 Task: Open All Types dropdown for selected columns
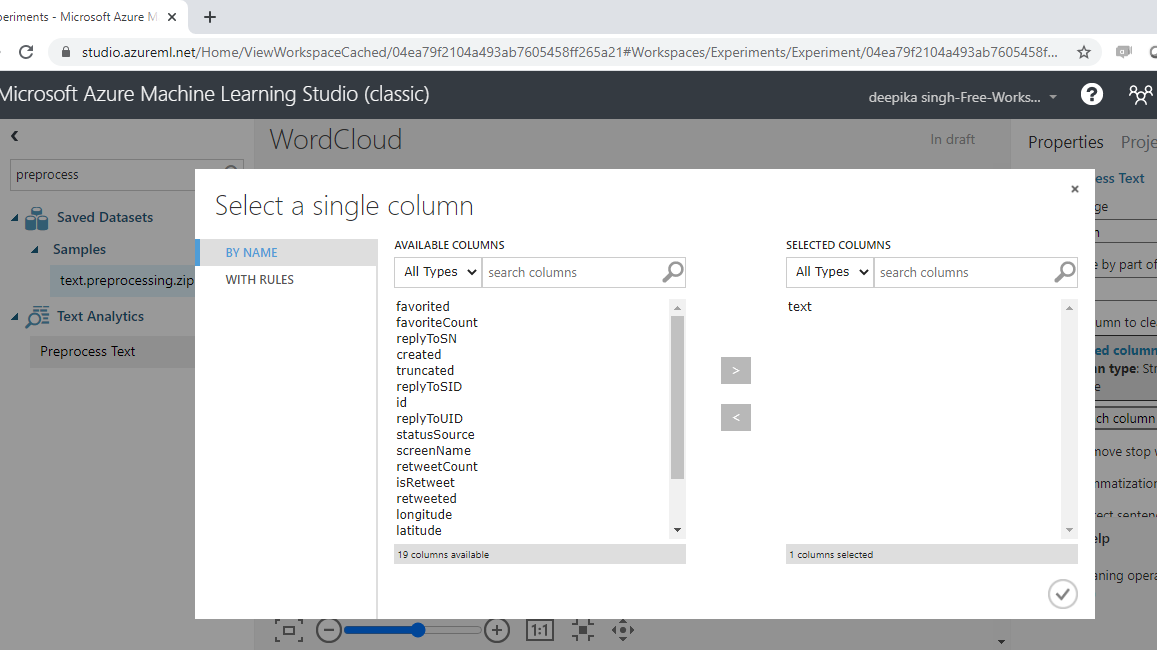[830, 272]
